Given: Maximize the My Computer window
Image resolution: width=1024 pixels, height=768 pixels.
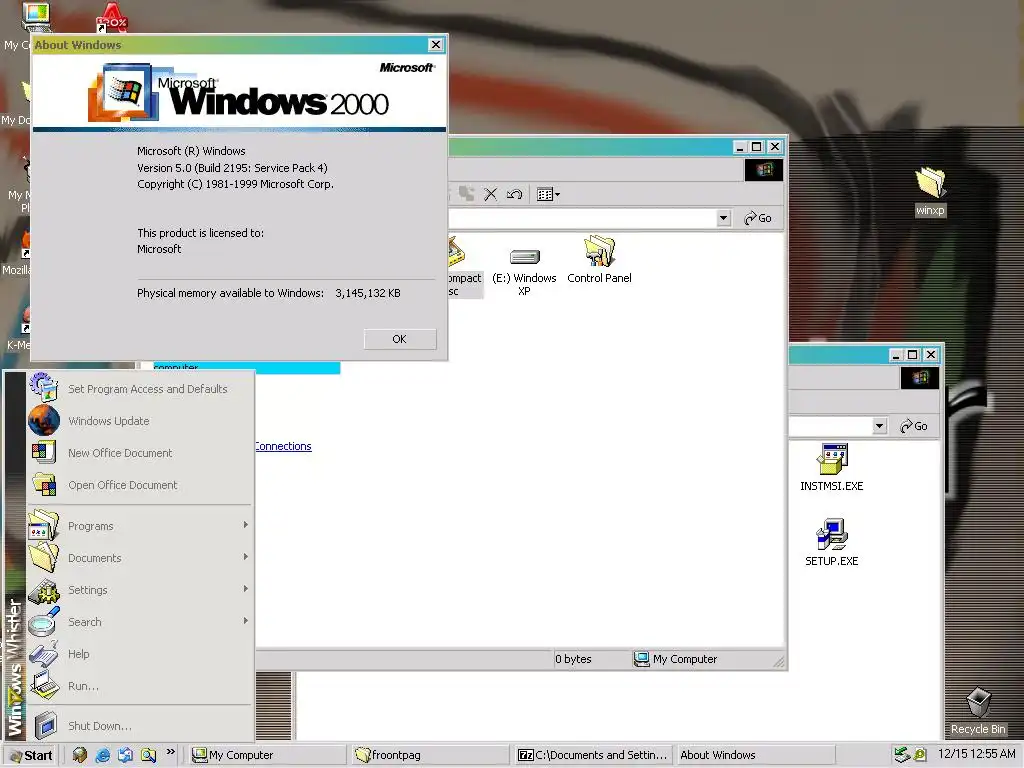Looking at the screenshot, I should [756, 147].
